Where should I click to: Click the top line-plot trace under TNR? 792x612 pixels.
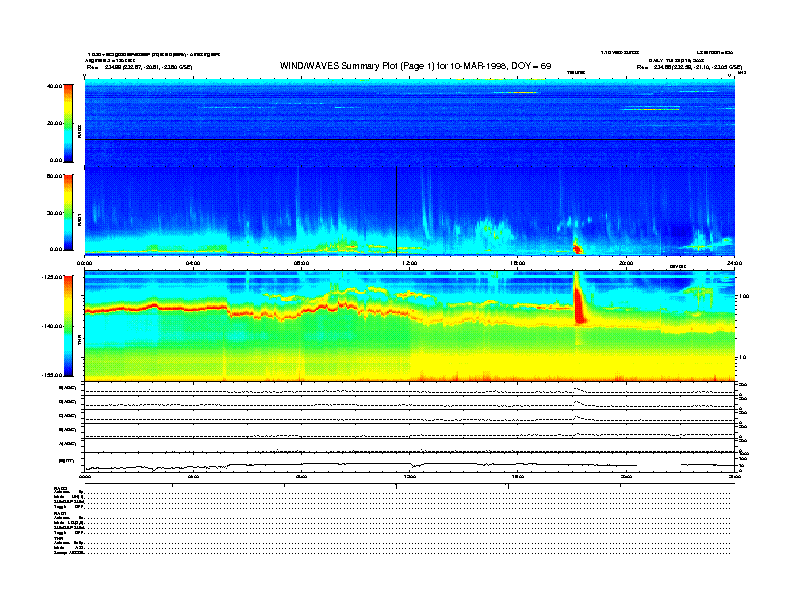410,389
